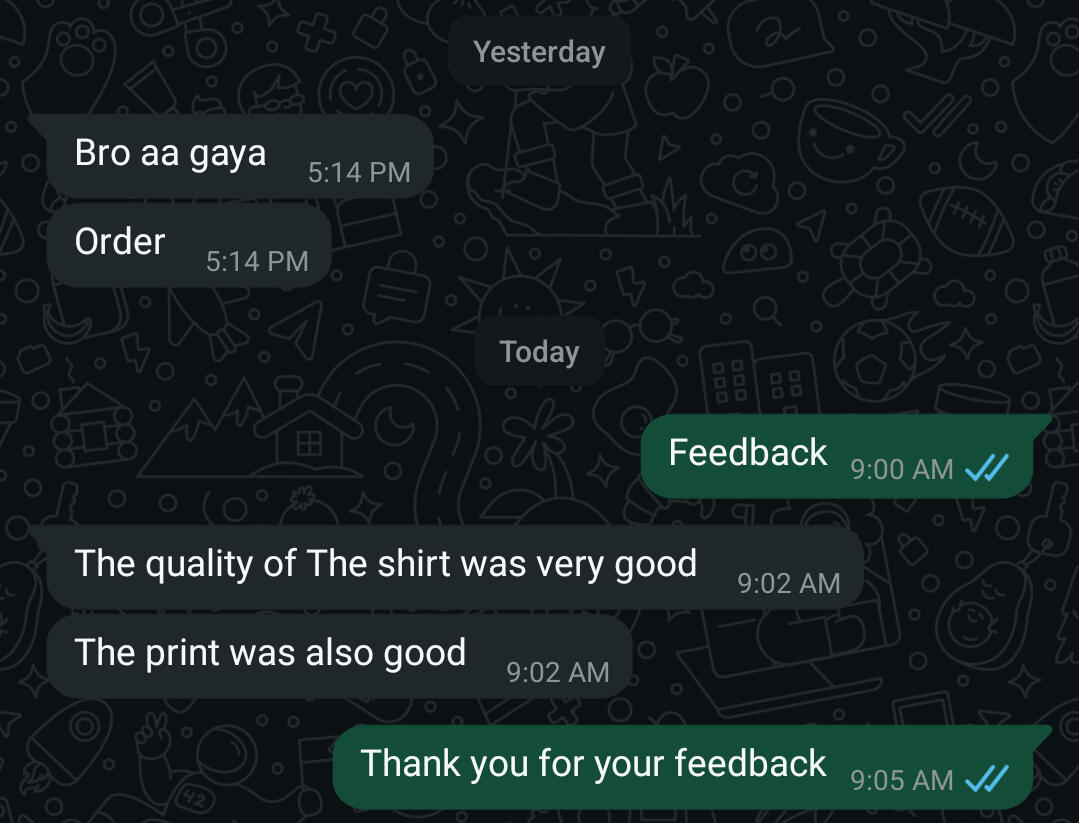
Task: Click the tail of the Bro aa gaya bubble
Action: (x=39, y=122)
